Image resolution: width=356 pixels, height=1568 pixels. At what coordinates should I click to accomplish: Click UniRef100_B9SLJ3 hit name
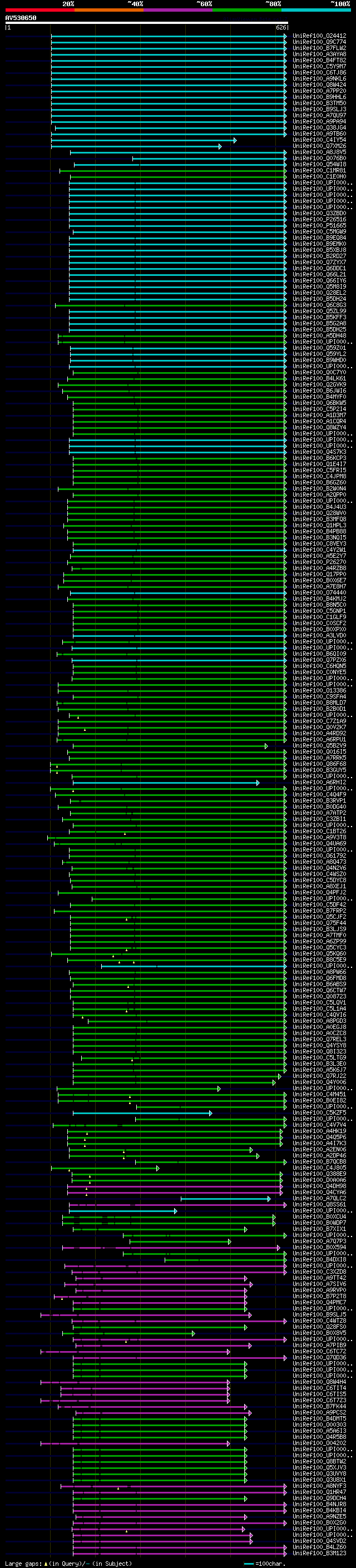coord(319,109)
